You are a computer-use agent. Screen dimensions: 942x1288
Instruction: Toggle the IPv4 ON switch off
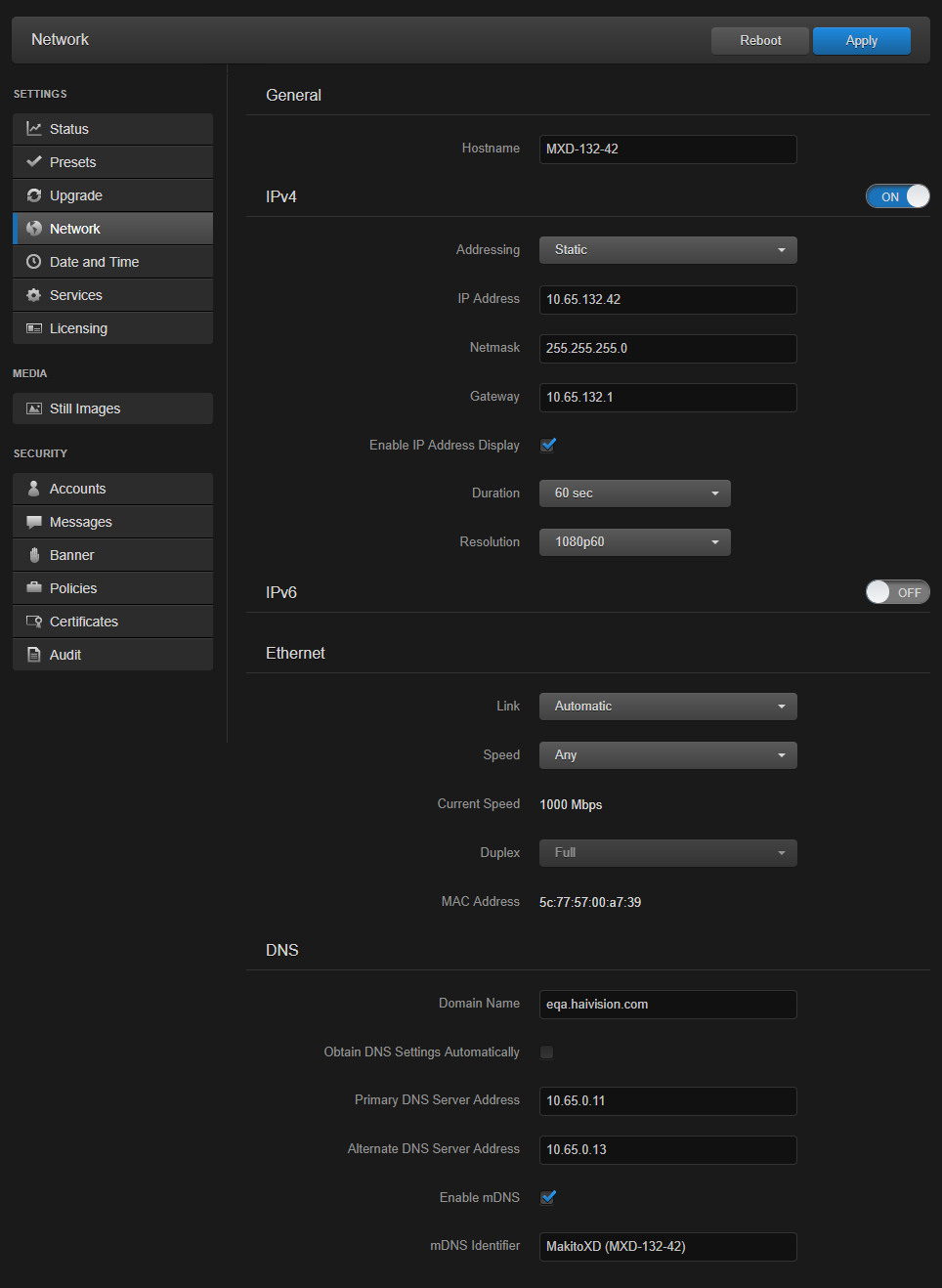click(x=897, y=195)
